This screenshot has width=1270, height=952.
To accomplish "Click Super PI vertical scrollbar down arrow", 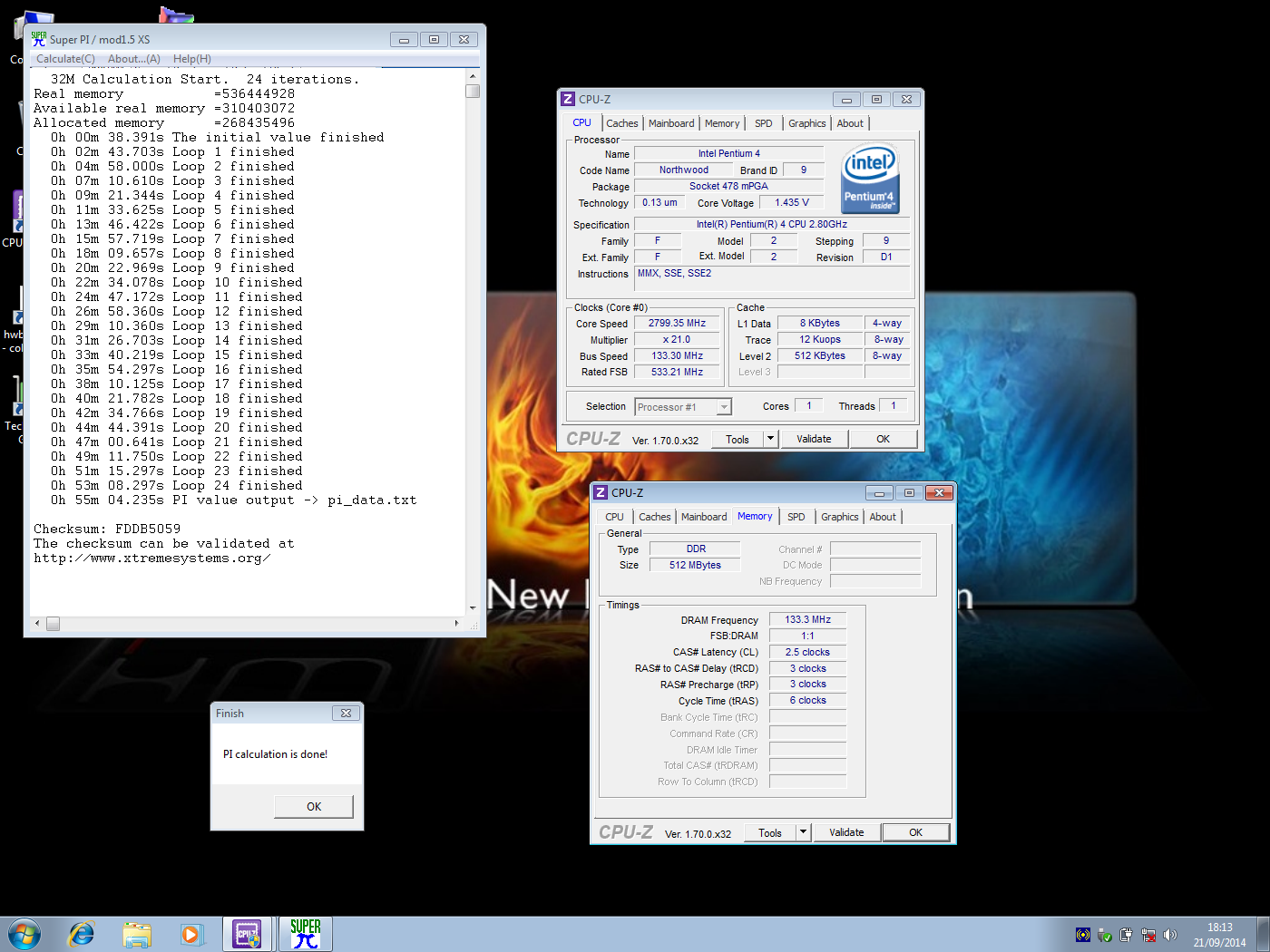I will point(473,608).
